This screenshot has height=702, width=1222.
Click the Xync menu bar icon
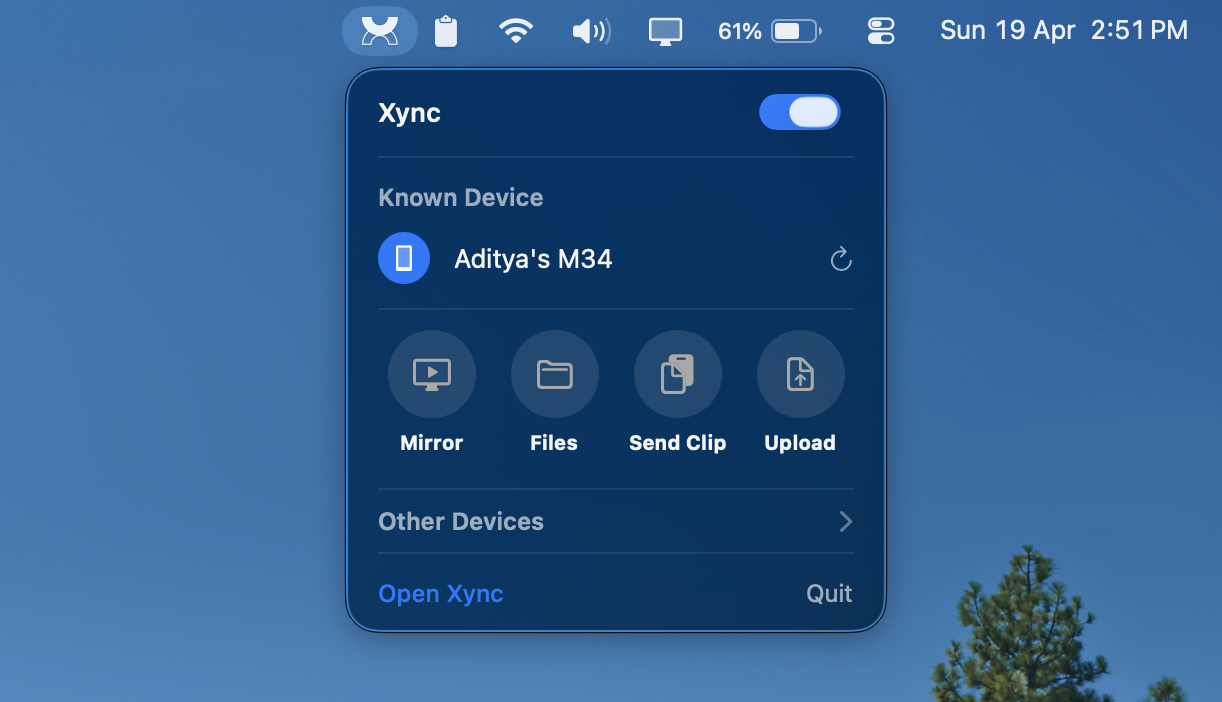tap(380, 31)
